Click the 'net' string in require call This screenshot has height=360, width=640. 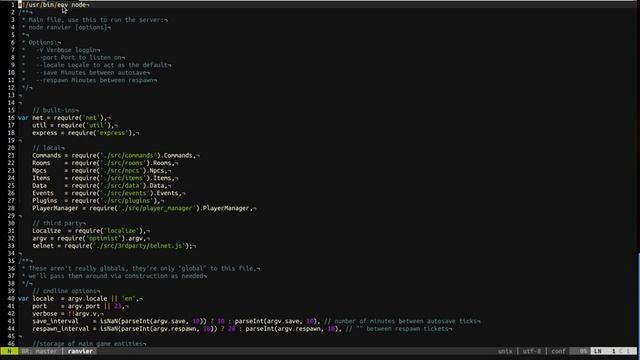pos(91,118)
